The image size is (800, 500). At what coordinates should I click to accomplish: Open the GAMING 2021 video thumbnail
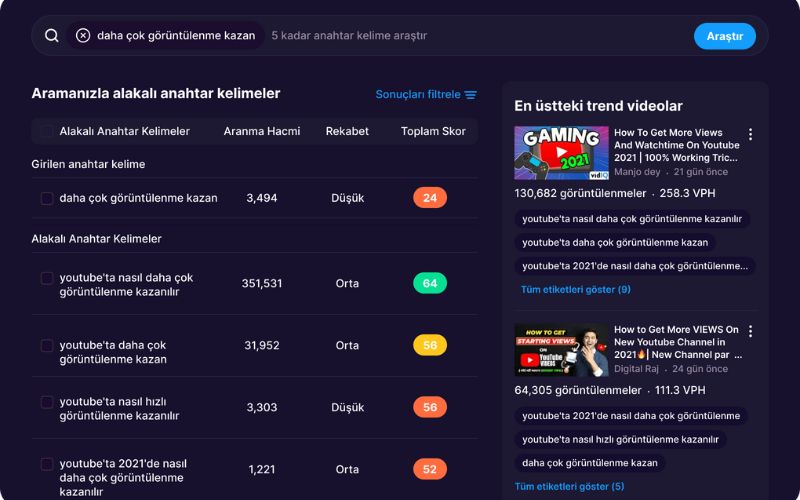click(x=561, y=153)
